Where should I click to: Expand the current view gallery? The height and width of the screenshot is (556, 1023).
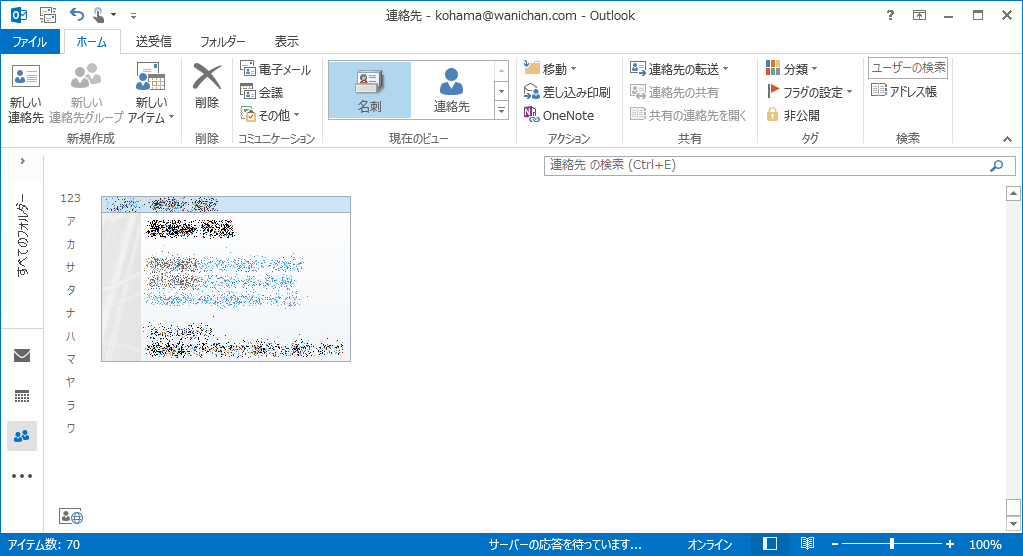point(501,111)
